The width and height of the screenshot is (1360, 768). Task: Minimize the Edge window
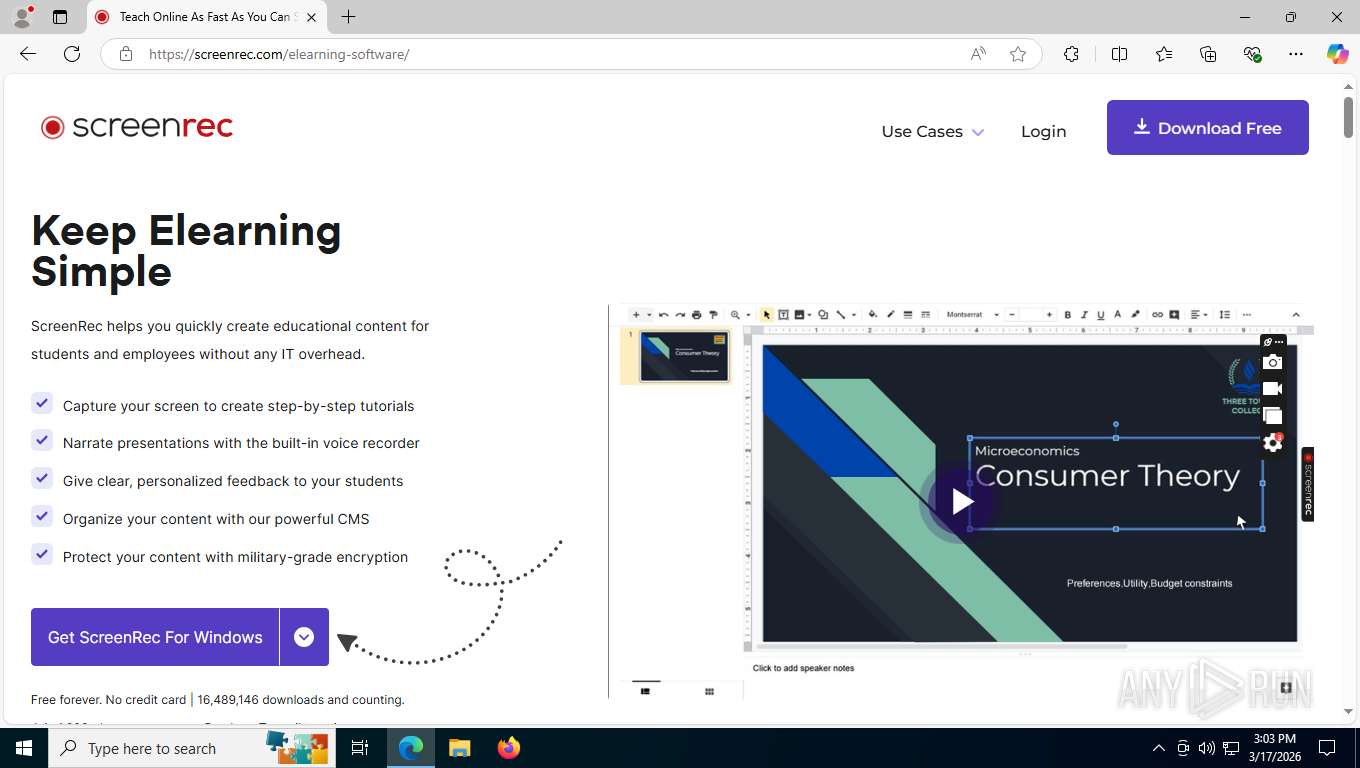(1244, 17)
